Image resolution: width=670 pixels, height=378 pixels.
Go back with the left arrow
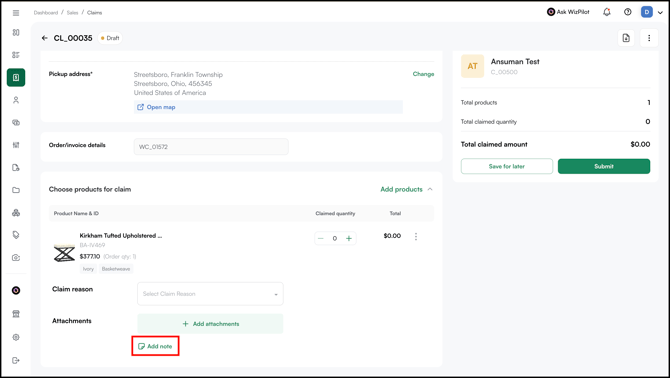(x=44, y=38)
